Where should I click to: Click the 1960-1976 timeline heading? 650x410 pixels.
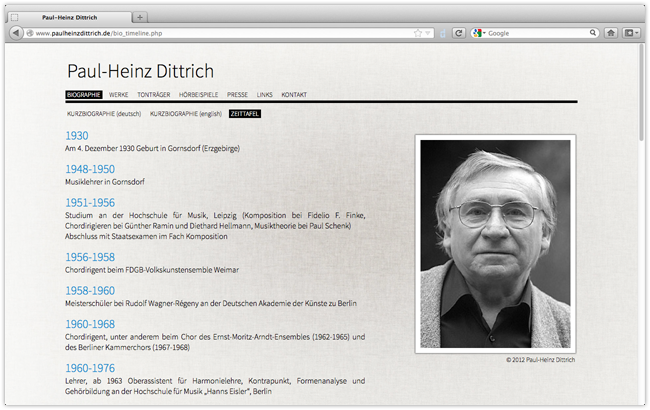tap(90, 368)
